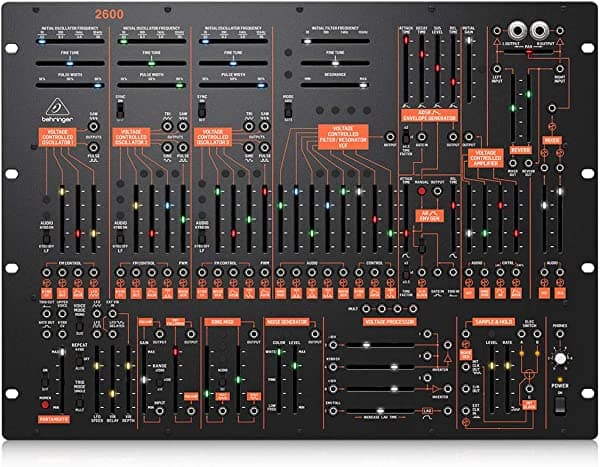Toggle the VCO 1 Audio/LF switch

pyautogui.click(x=46, y=238)
